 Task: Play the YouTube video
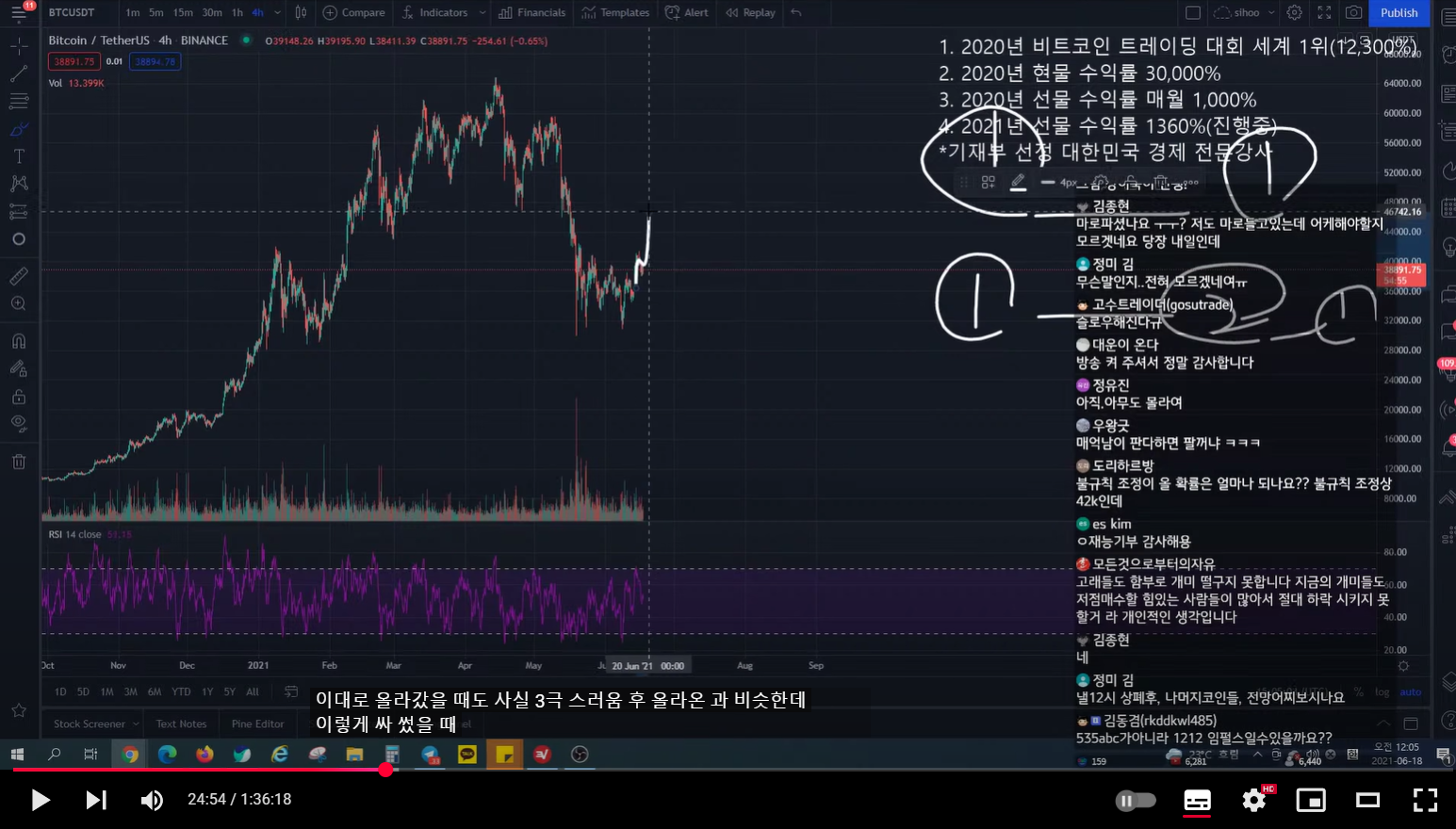[41, 800]
